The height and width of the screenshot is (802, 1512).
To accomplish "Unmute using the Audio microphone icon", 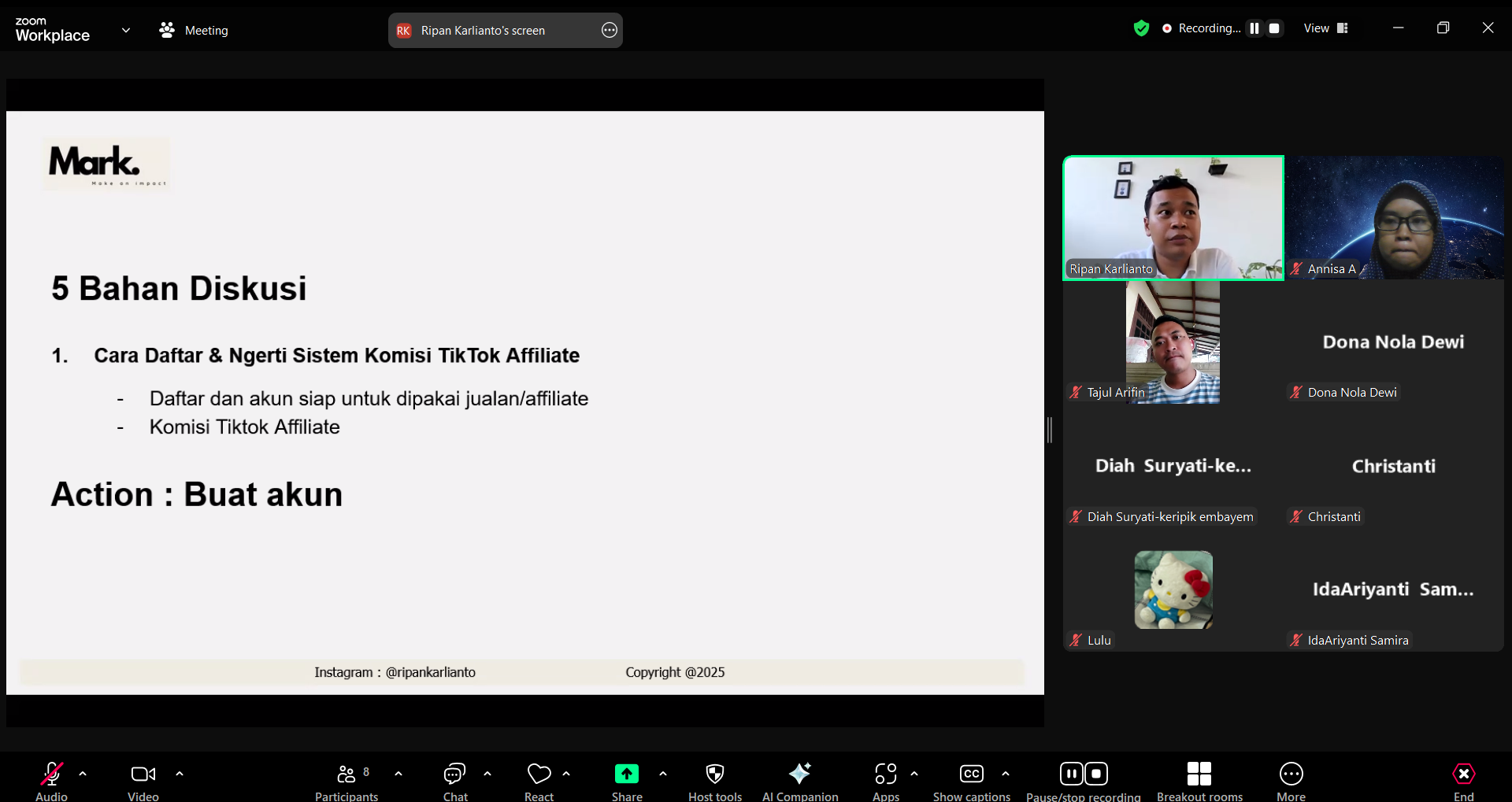I will tap(52, 774).
